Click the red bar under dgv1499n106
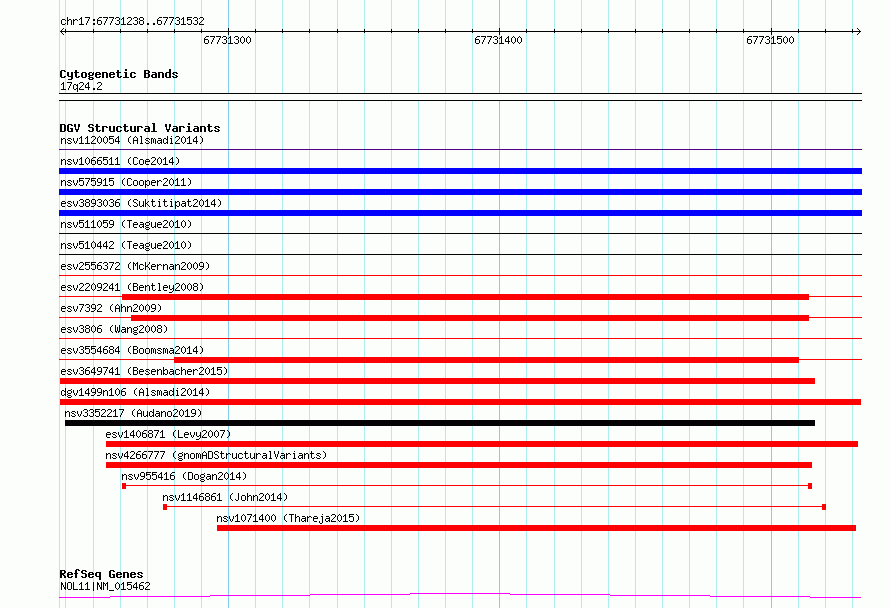Screen dimensions: 890x608 [460, 402]
